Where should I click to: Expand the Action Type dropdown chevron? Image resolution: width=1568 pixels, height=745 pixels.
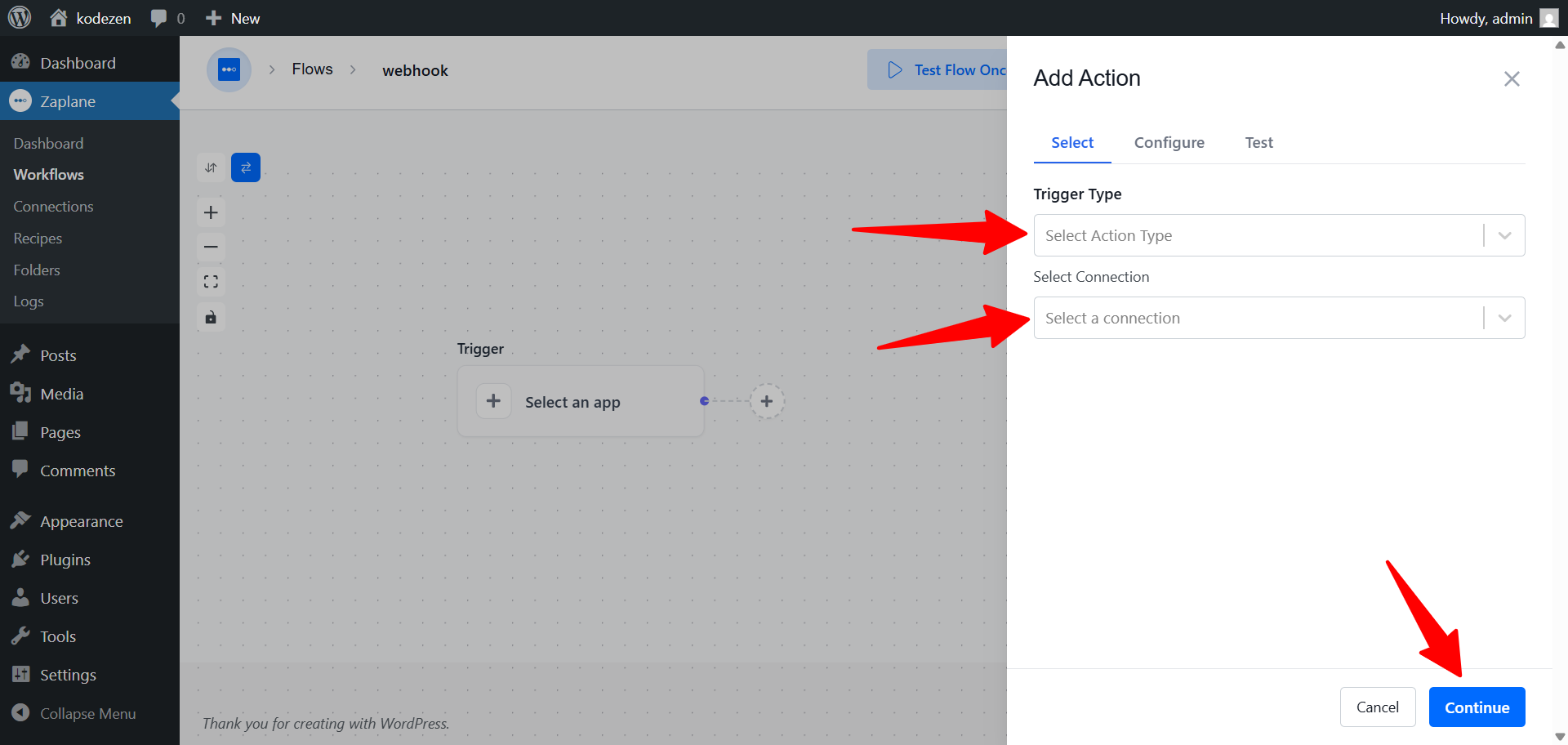click(1504, 235)
